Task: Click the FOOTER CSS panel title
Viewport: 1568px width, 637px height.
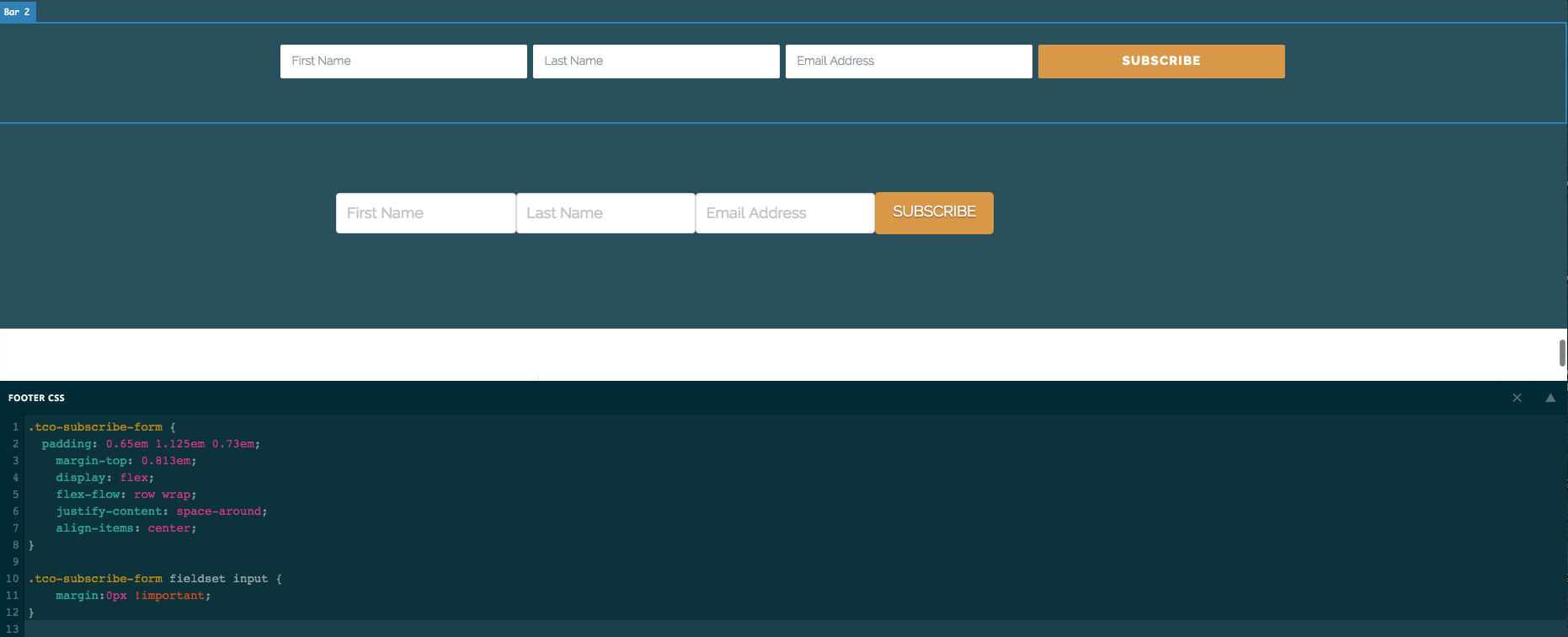Action: [36, 398]
